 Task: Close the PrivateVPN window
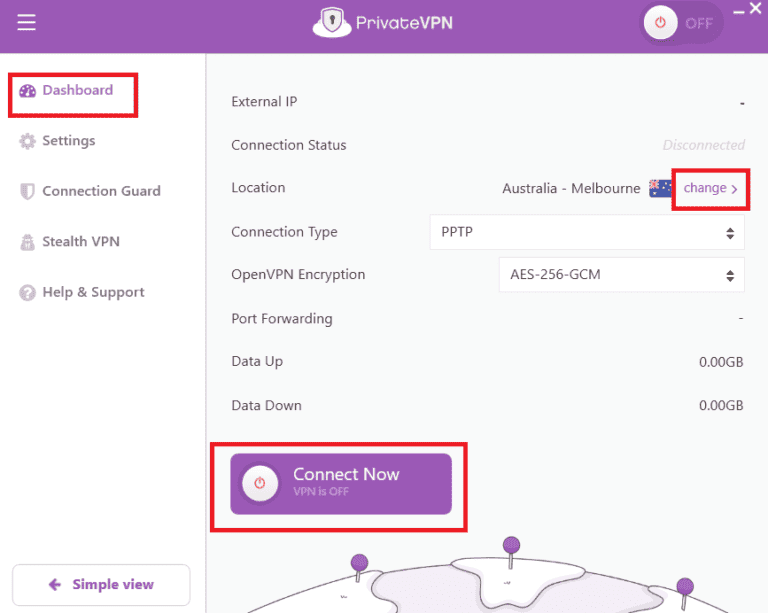click(x=756, y=9)
